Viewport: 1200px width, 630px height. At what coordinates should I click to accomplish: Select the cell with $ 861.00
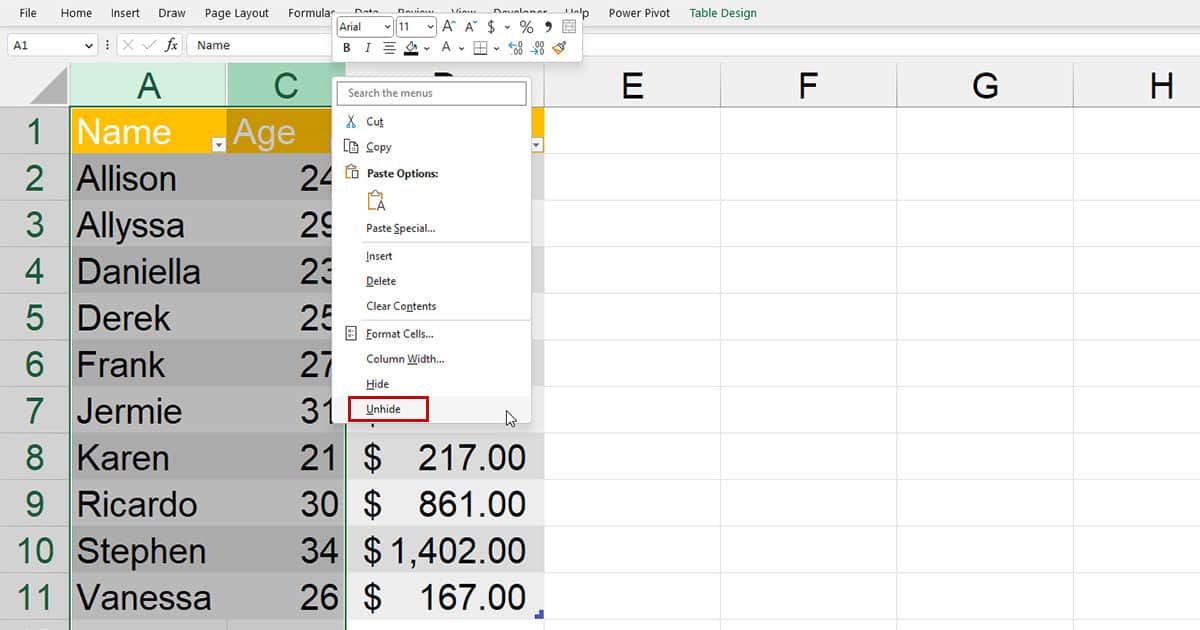(x=445, y=504)
